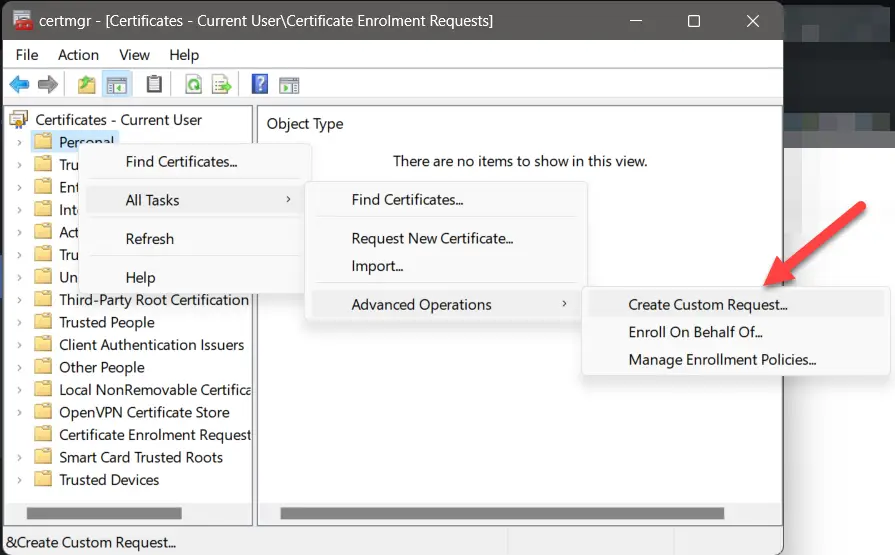This screenshot has width=895, height=555.
Task: Open the Action menu in menu bar
Action: point(78,55)
